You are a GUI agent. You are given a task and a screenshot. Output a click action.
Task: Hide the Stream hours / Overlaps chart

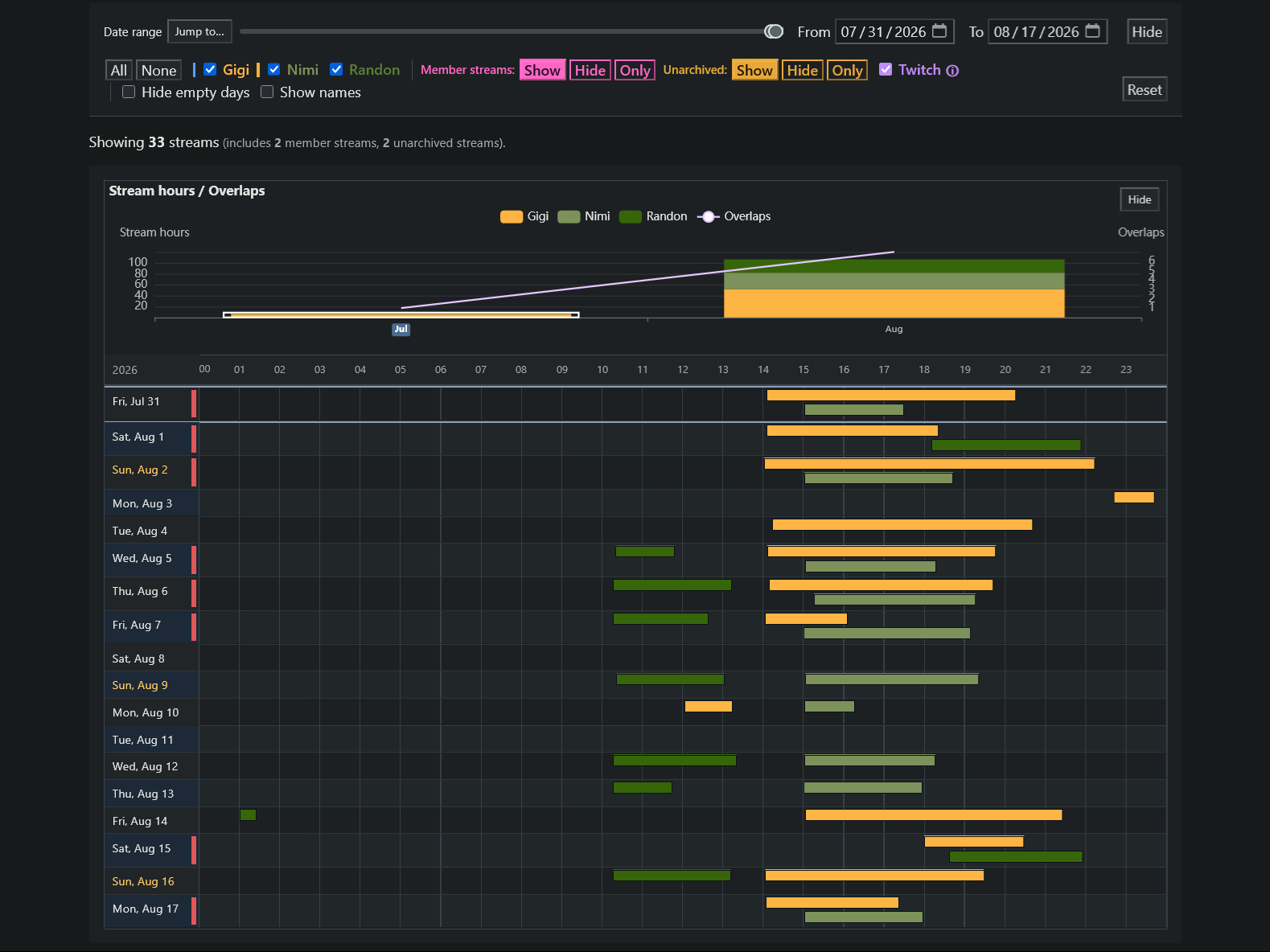coord(1139,199)
